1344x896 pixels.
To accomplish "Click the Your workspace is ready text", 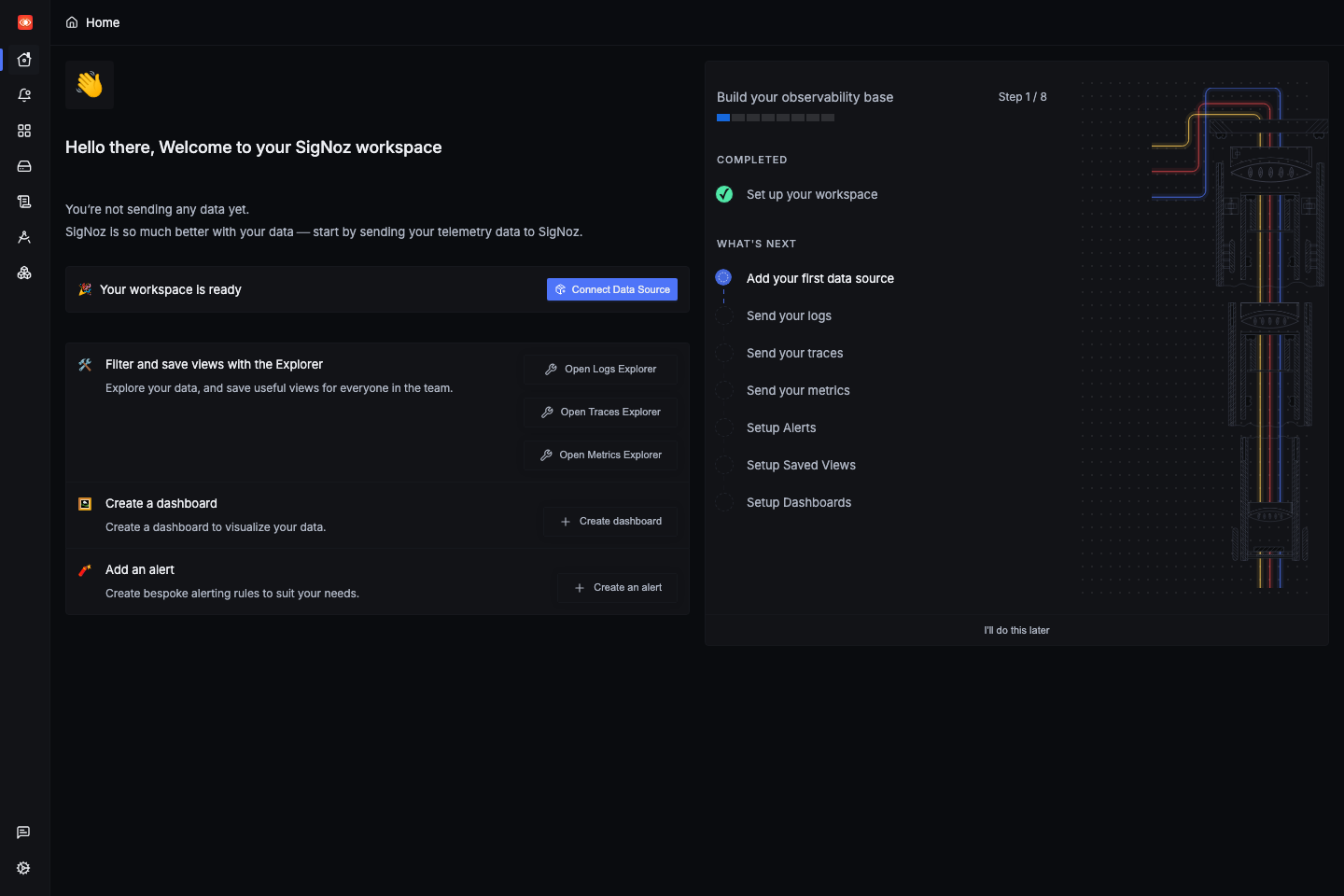I will (171, 289).
